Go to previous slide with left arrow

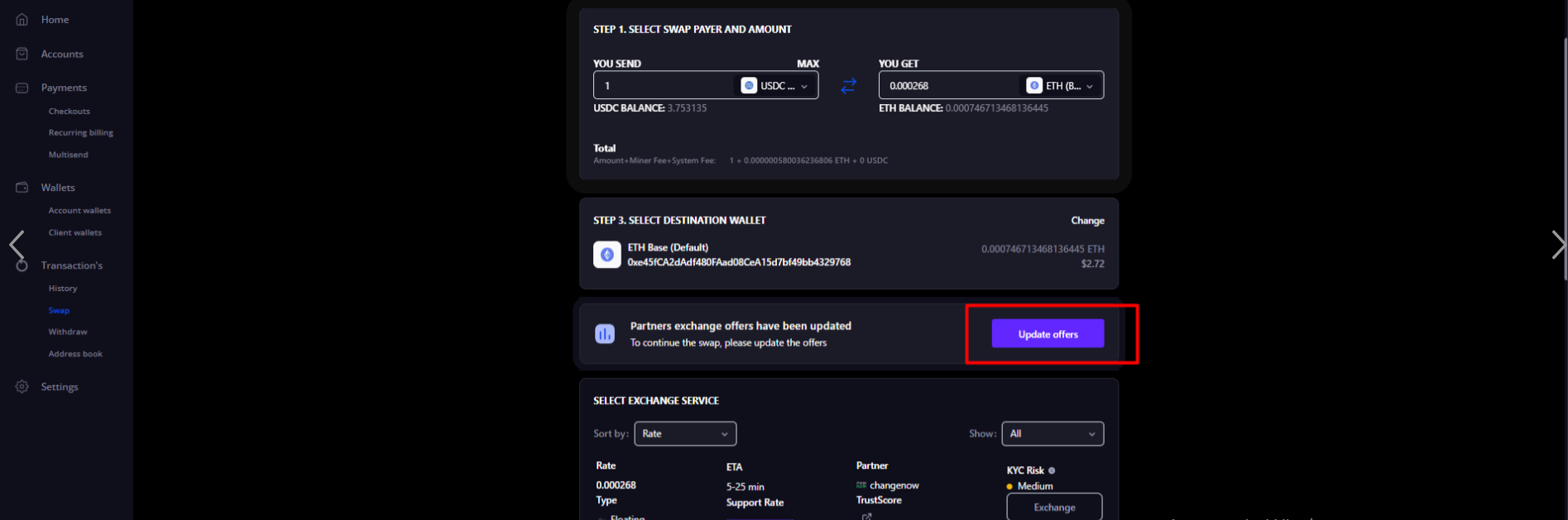pyautogui.click(x=17, y=245)
